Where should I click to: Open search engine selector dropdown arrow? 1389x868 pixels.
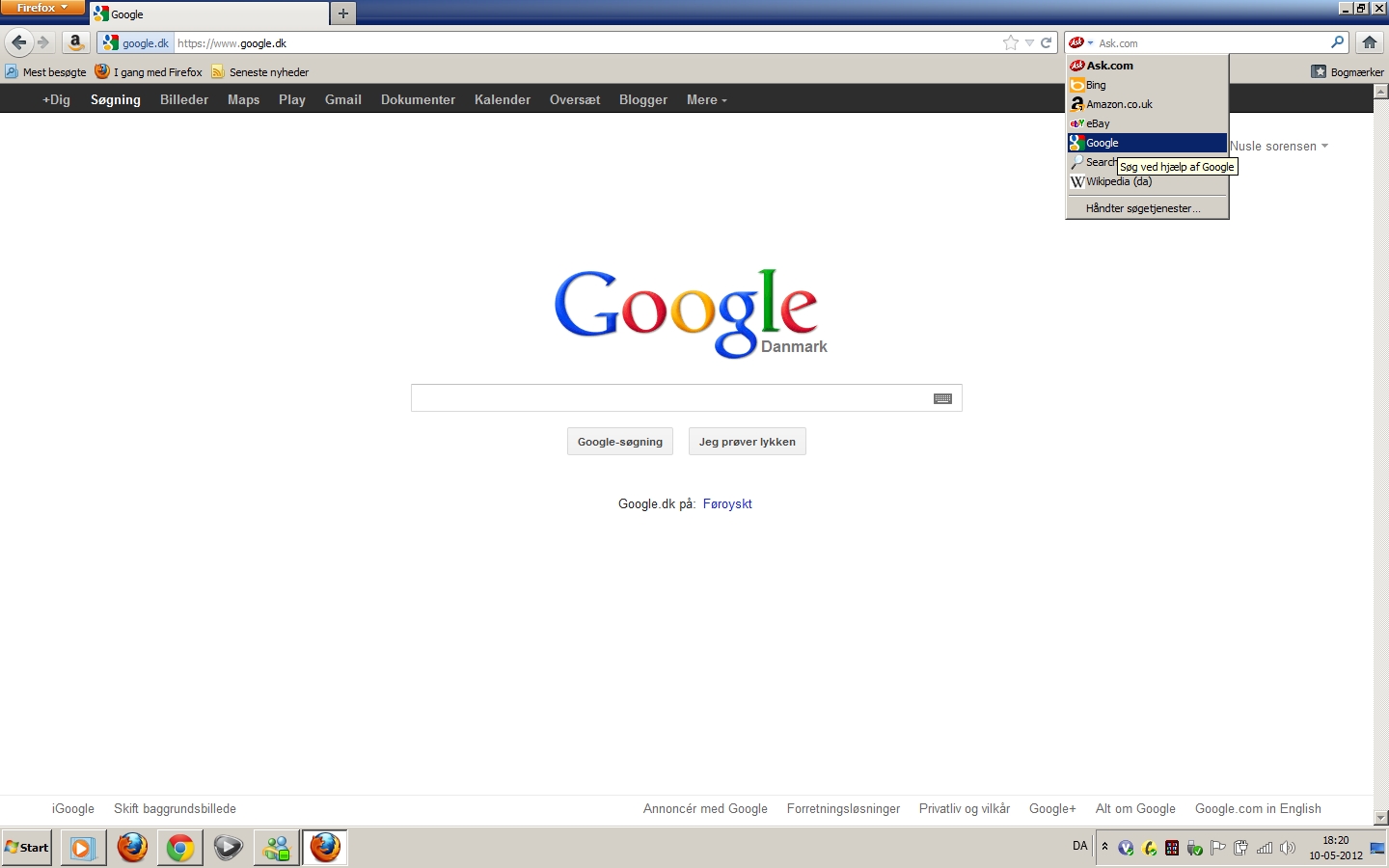pyautogui.click(x=1090, y=43)
